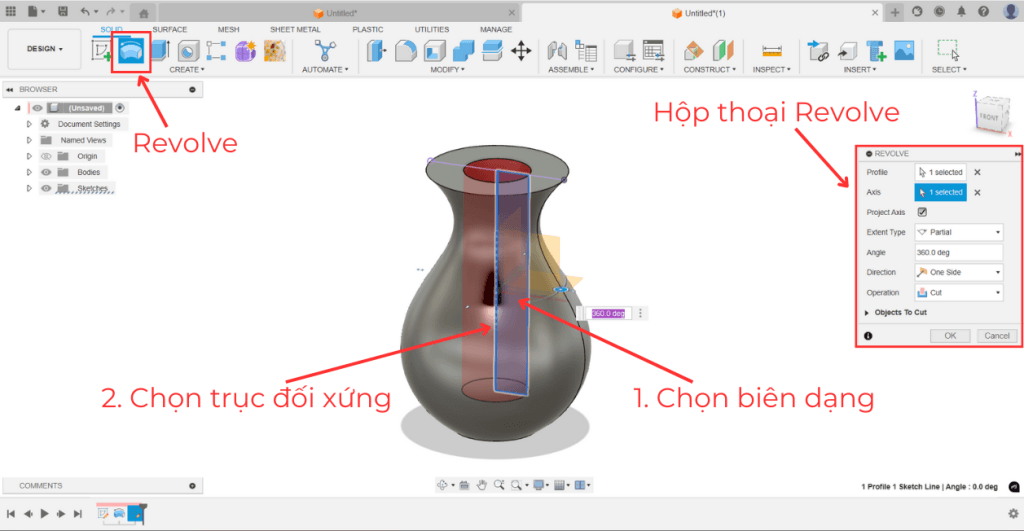Expand the Objects To Cut section
This screenshot has height=531, width=1024.
pyautogui.click(x=867, y=313)
